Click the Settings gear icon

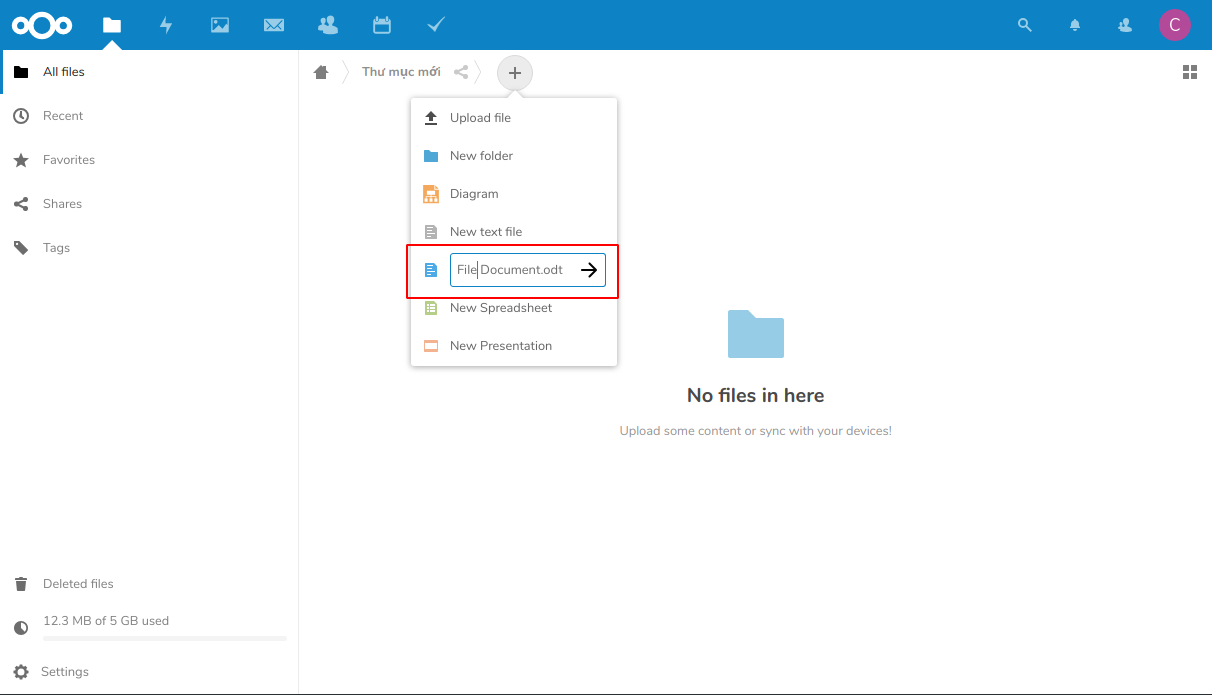pyautogui.click(x=21, y=672)
